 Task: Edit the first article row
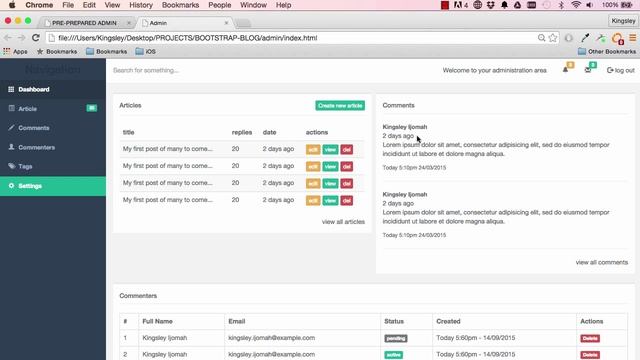[313, 149]
